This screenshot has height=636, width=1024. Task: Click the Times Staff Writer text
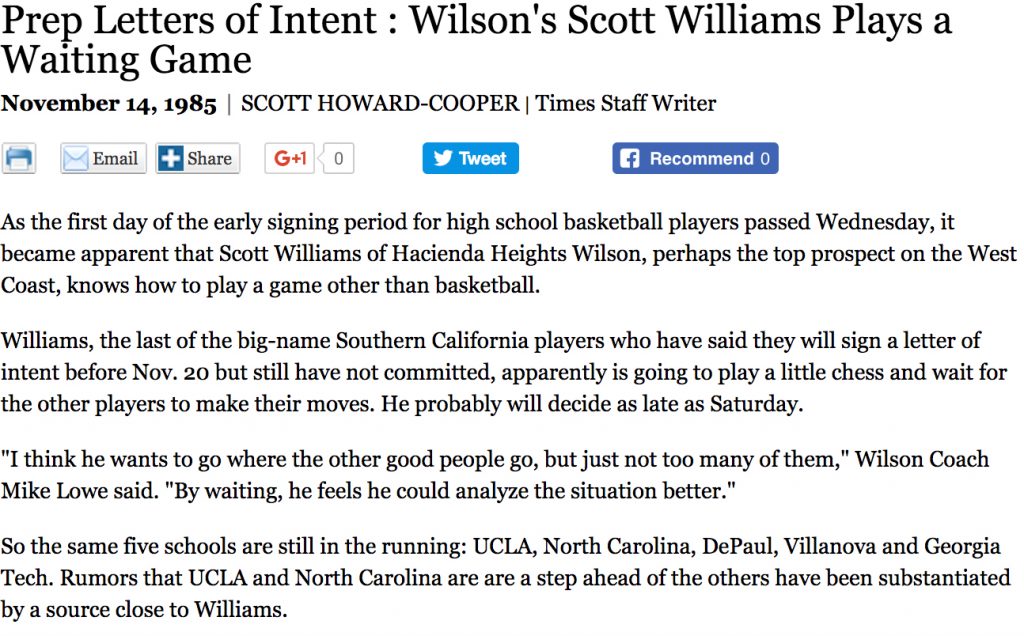[x=626, y=103]
